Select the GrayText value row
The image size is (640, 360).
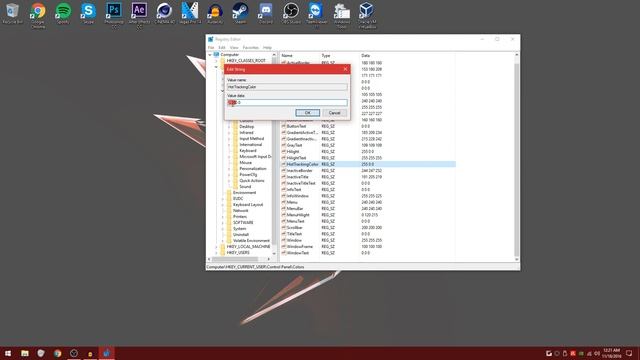(294, 145)
